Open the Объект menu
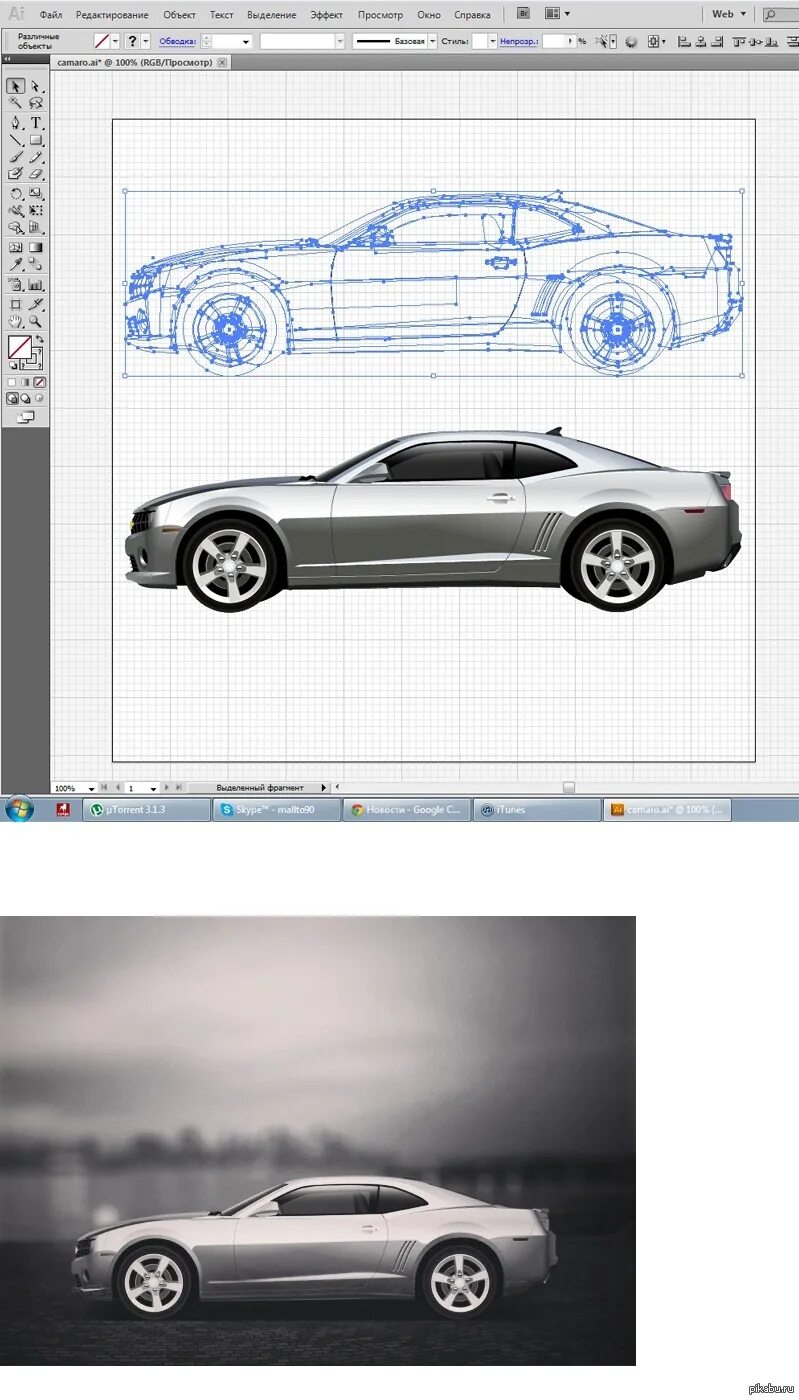799x1400 pixels. pos(180,15)
